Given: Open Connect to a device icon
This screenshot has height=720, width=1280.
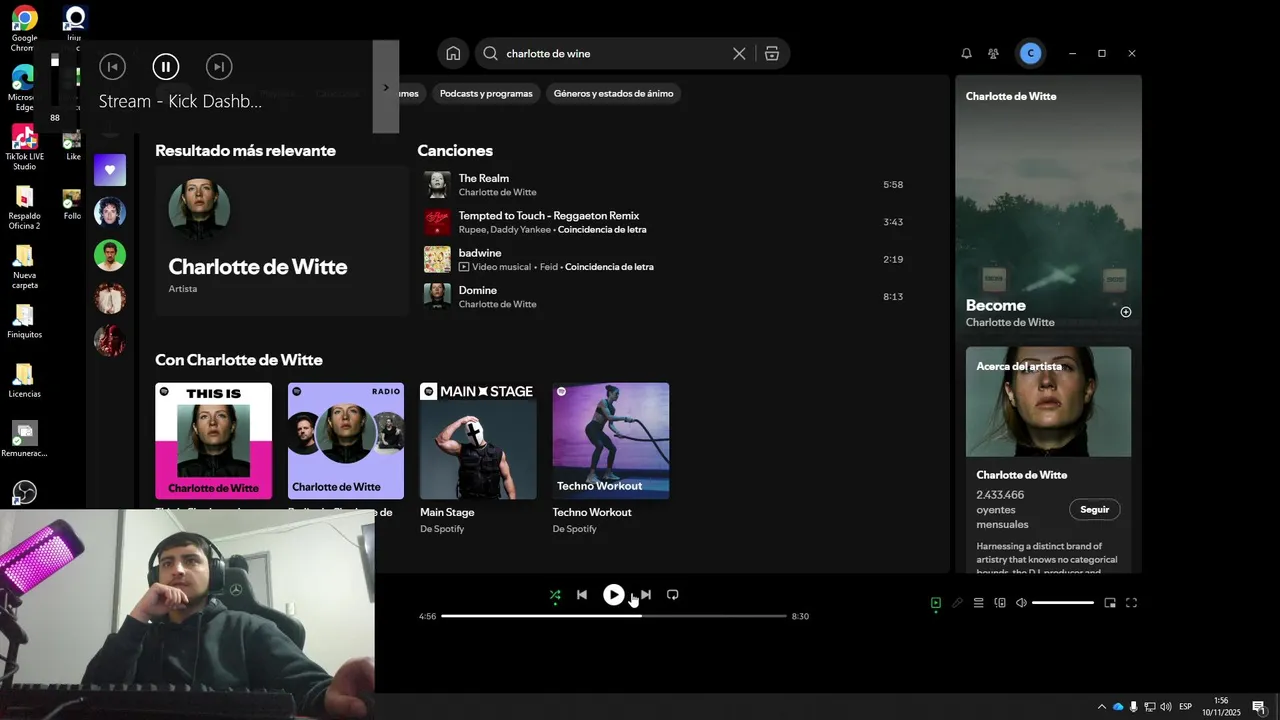Looking at the screenshot, I should tap(1000, 603).
